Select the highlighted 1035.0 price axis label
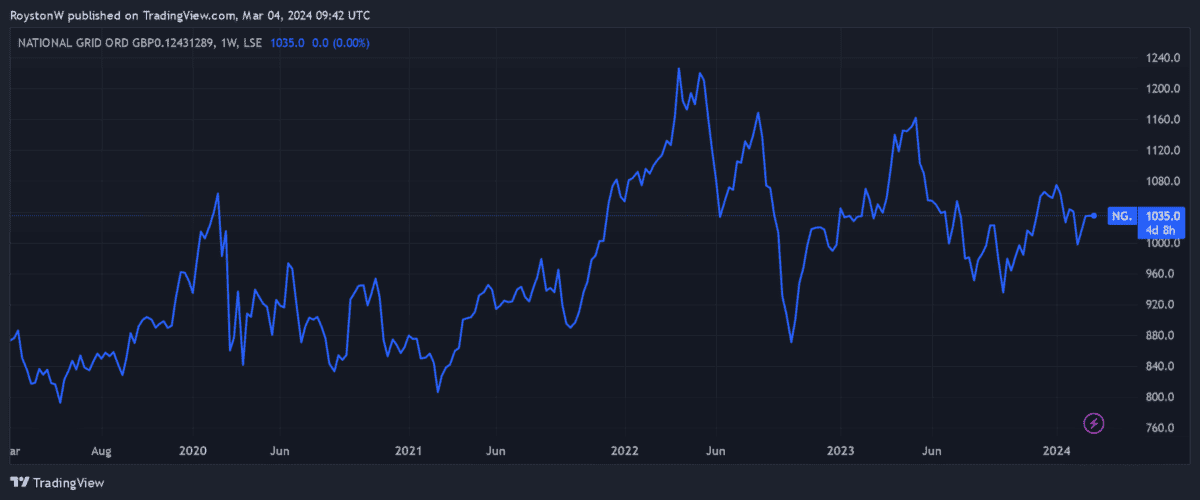The height and width of the screenshot is (500, 1200). tap(1164, 216)
